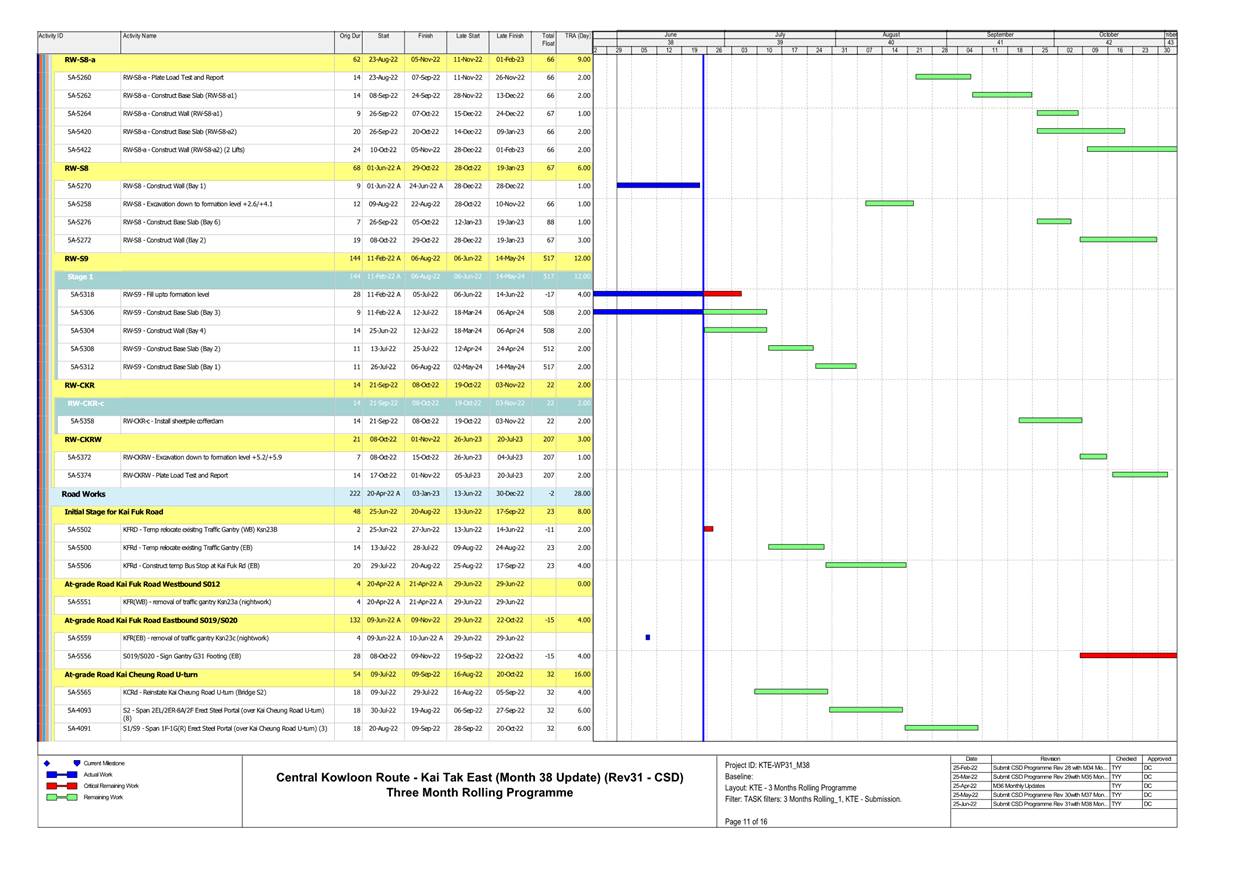Click the blue milestone marker for SA-5559
This screenshot has height=881, width=1248.
(648, 637)
